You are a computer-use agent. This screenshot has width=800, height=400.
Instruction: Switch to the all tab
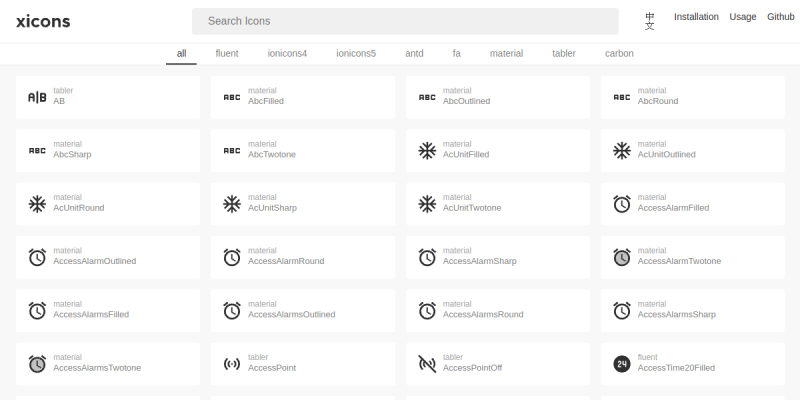181,53
